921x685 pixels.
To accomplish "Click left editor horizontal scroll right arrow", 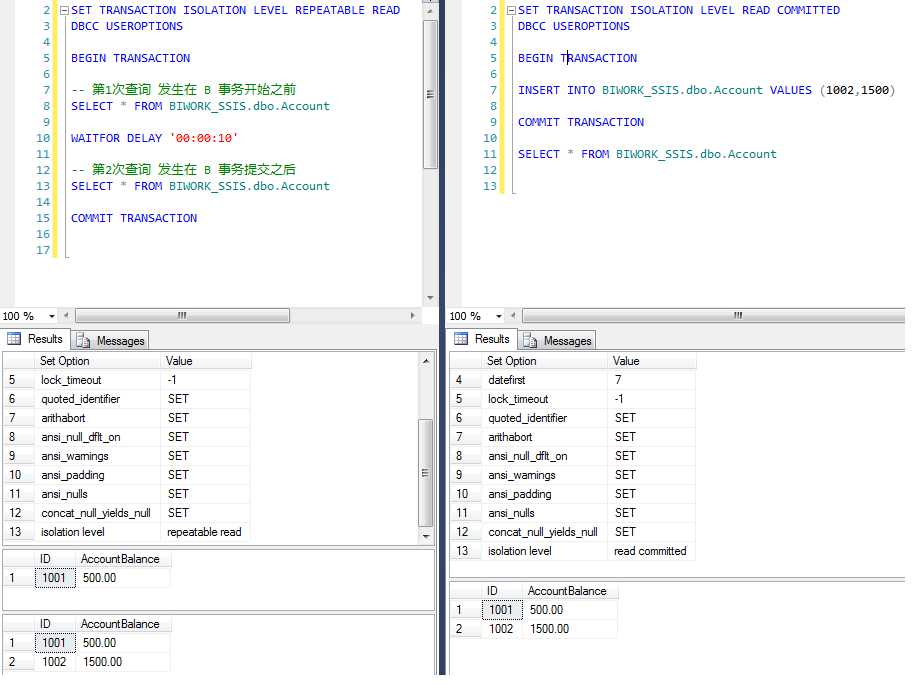I will coord(415,316).
